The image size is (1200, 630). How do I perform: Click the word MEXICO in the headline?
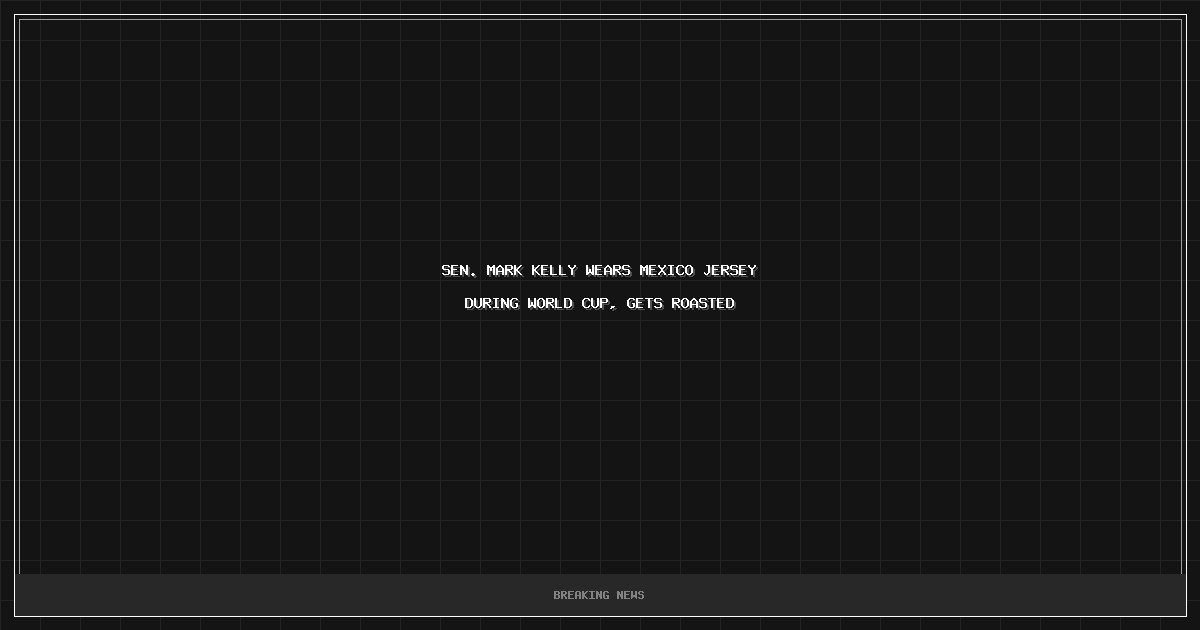click(667, 271)
